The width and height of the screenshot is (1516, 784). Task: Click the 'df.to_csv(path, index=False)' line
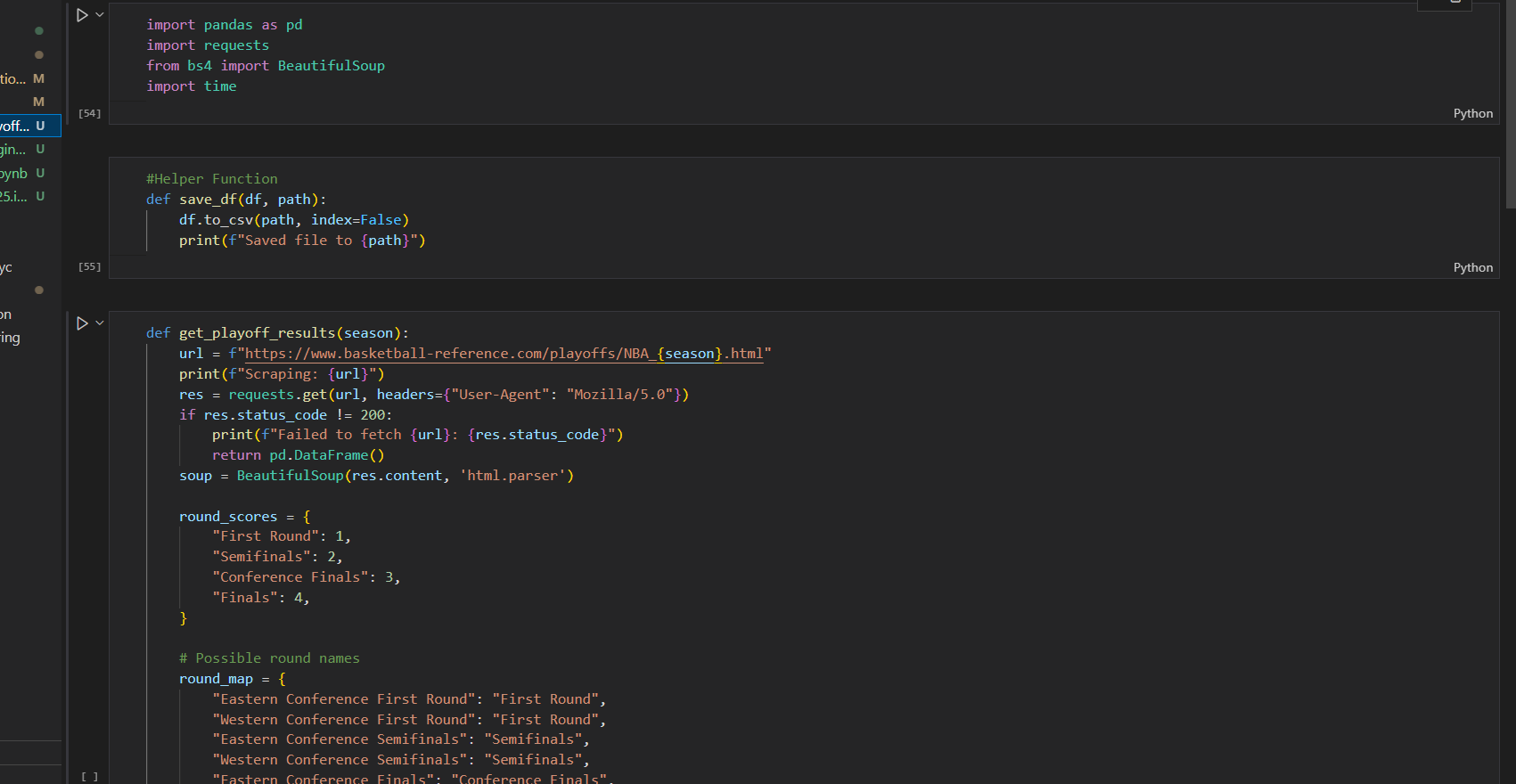tap(294, 220)
